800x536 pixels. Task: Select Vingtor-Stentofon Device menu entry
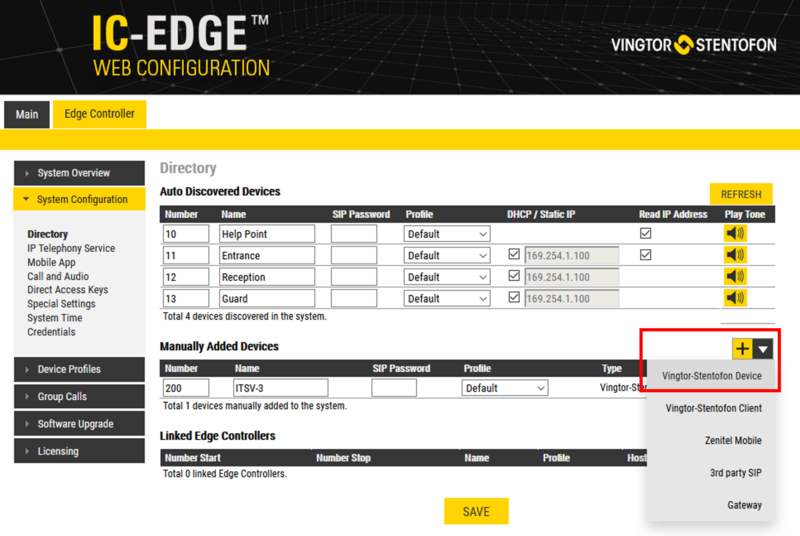pos(712,376)
